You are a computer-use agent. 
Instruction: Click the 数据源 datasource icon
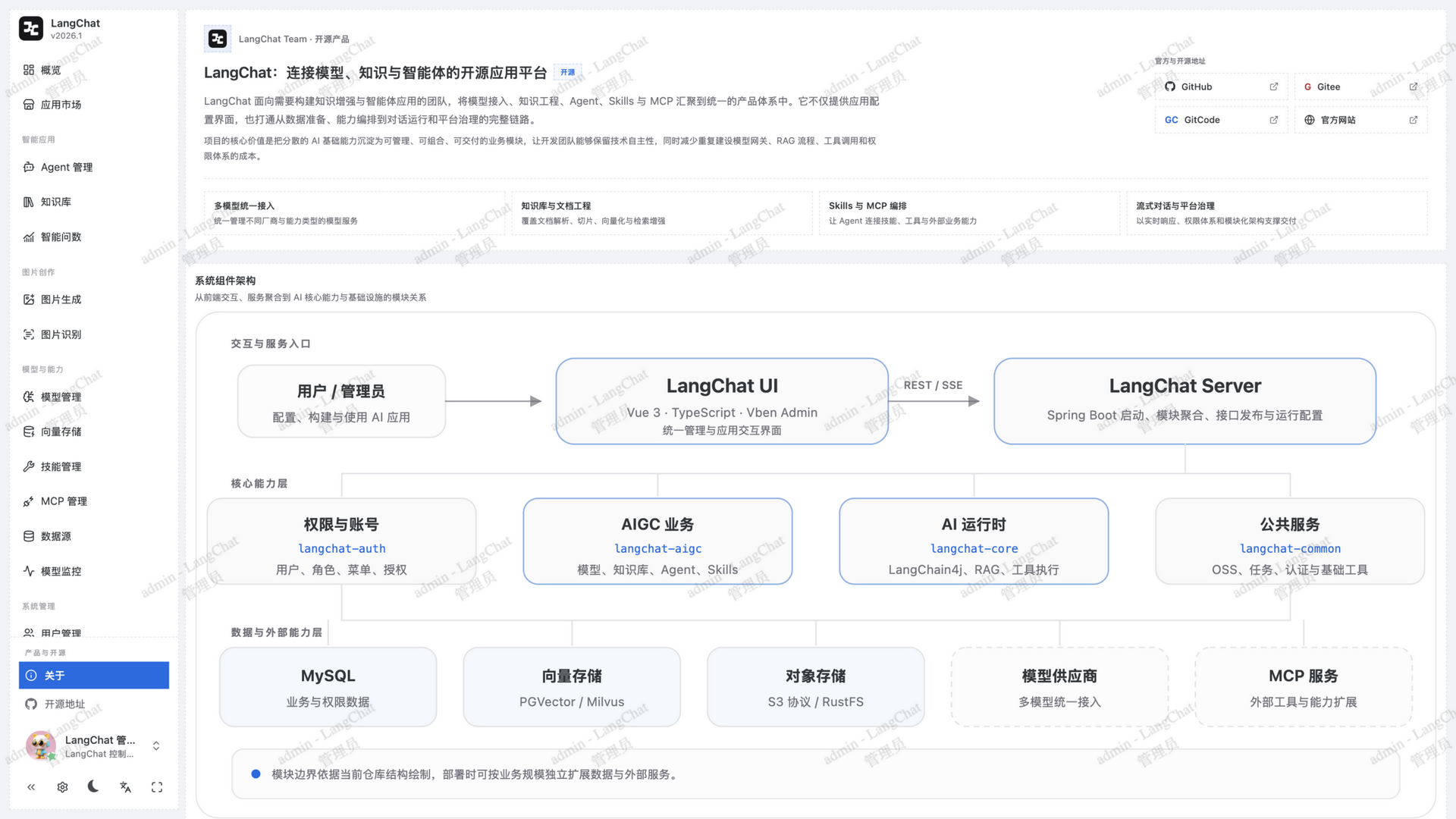[x=29, y=536]
